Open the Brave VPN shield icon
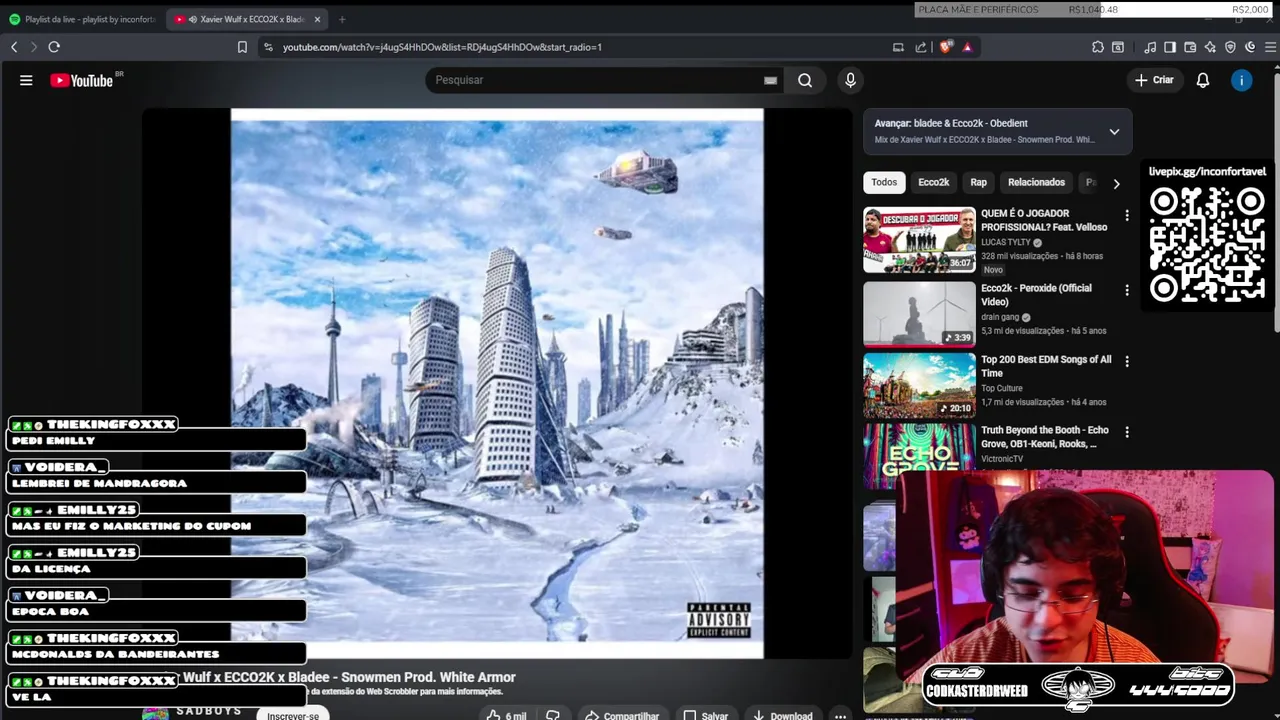Image resolution: width=1280 pixels, height=720 pixels. [x=1230, y=47]
